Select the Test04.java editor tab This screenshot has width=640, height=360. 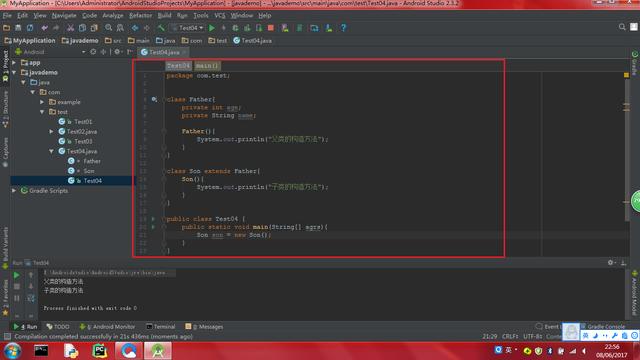pyautogui.click(x=163, y=52)
